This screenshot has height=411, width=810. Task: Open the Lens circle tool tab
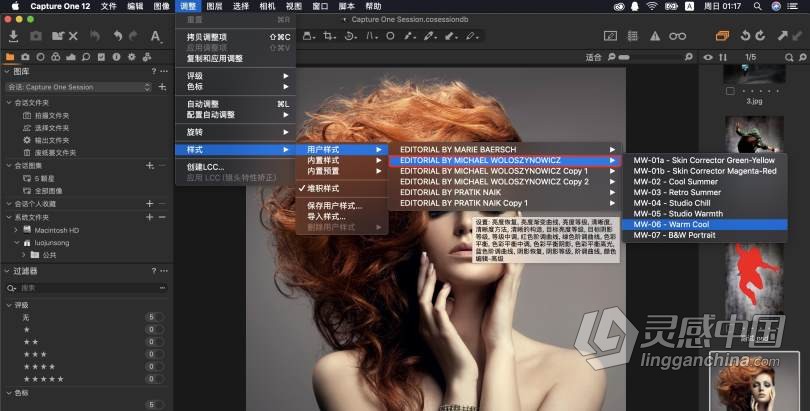[40, 57]
